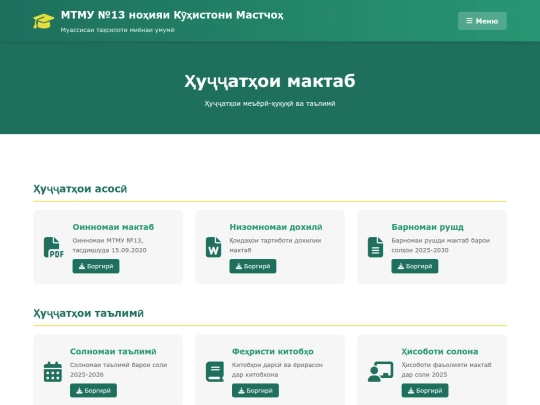Click the document icon for Барномаи рушд
This screenshot has width=540, height=405.
(375, 247)
